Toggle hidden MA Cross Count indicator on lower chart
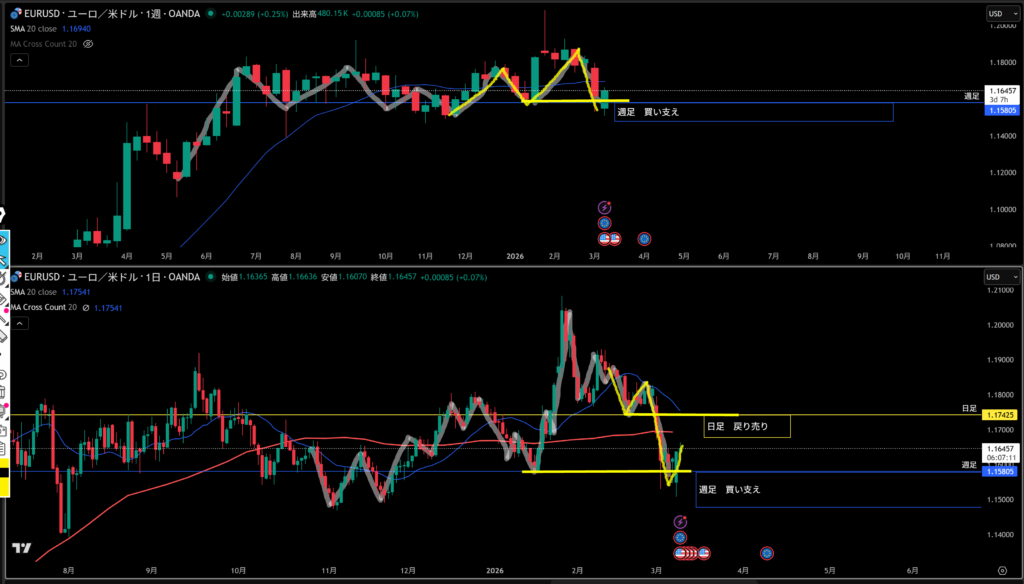This screenshot has width=1024, height=584. (86, 307)
